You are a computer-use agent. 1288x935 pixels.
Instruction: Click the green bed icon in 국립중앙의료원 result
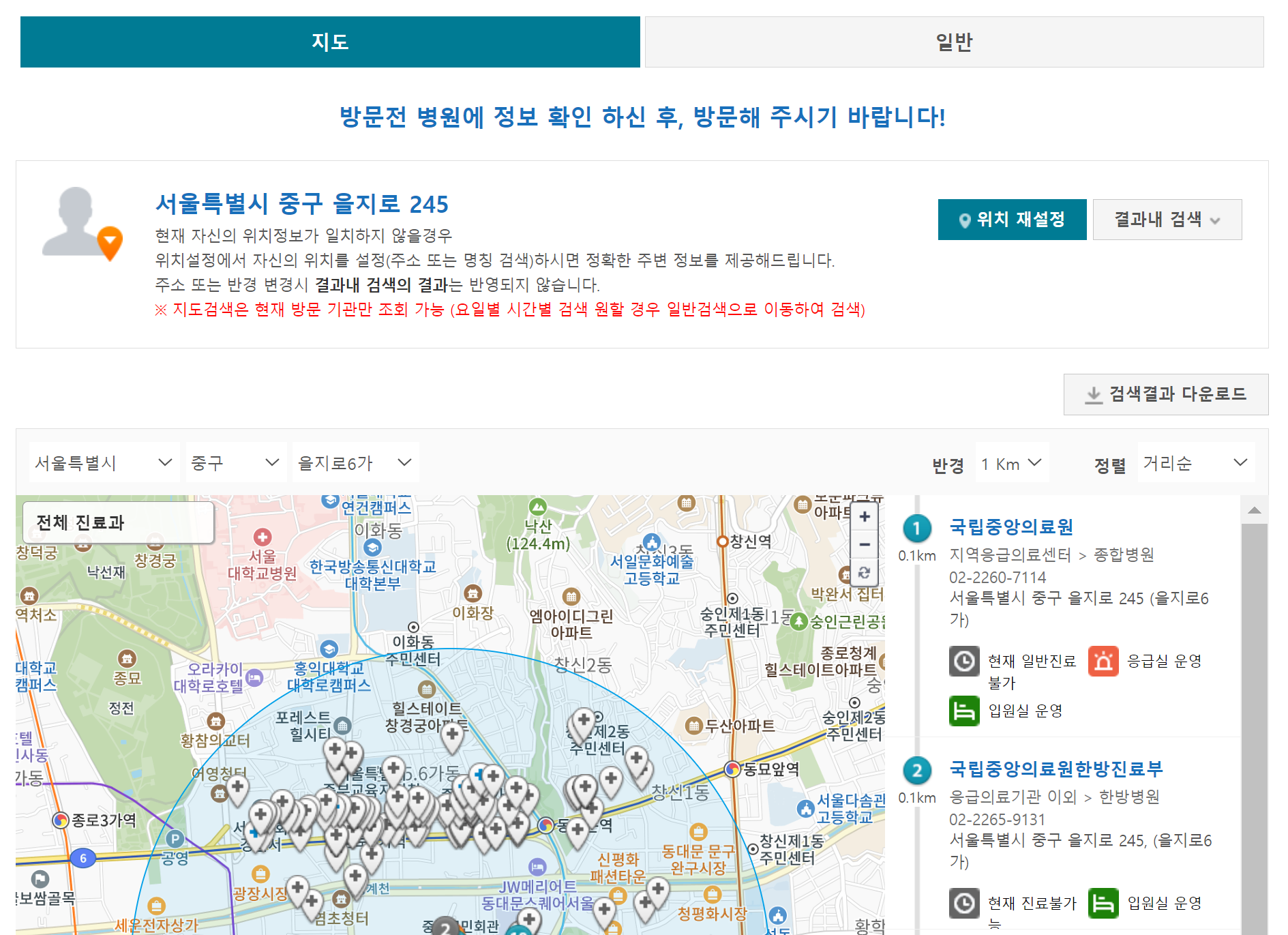[964, 711]
